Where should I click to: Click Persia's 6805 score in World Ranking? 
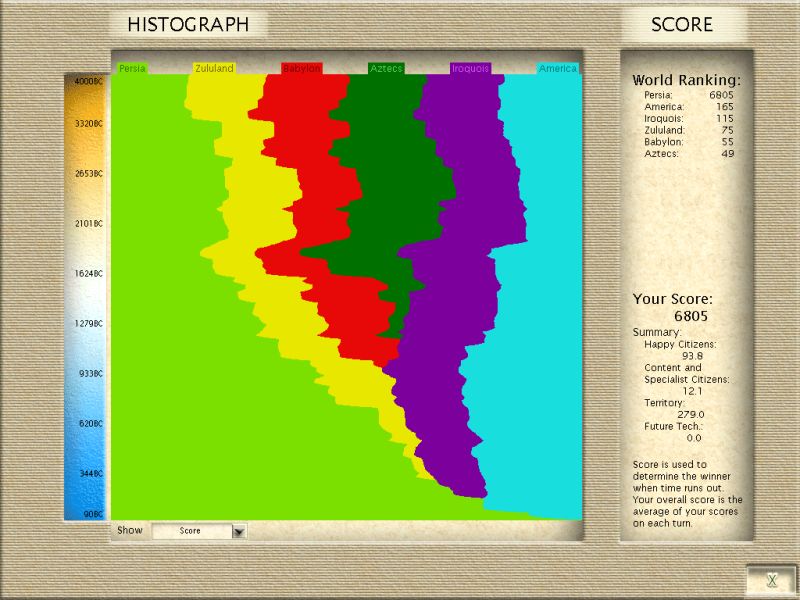click(721, 95)
